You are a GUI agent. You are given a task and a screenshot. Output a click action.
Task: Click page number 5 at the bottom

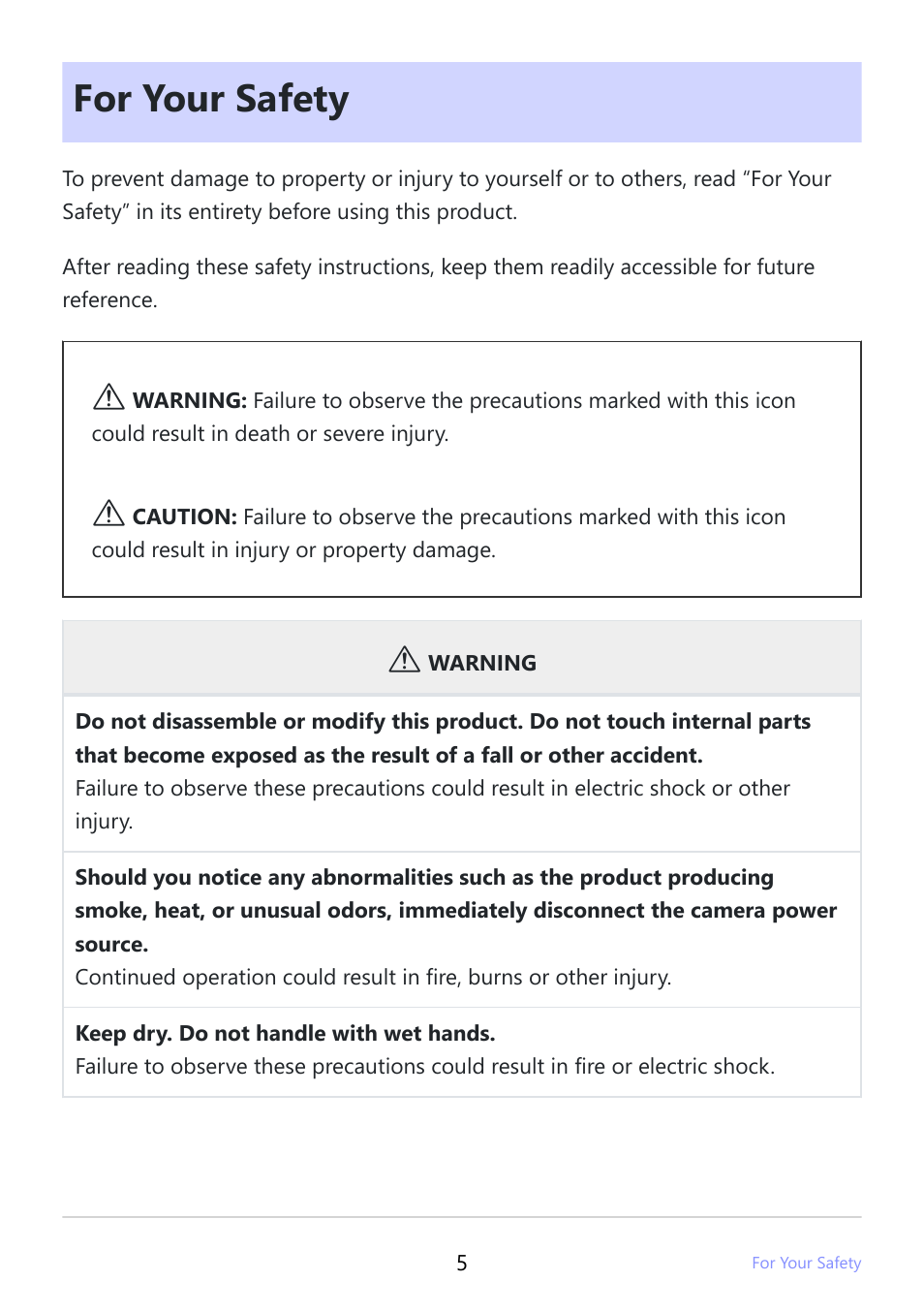[462, 1263]
